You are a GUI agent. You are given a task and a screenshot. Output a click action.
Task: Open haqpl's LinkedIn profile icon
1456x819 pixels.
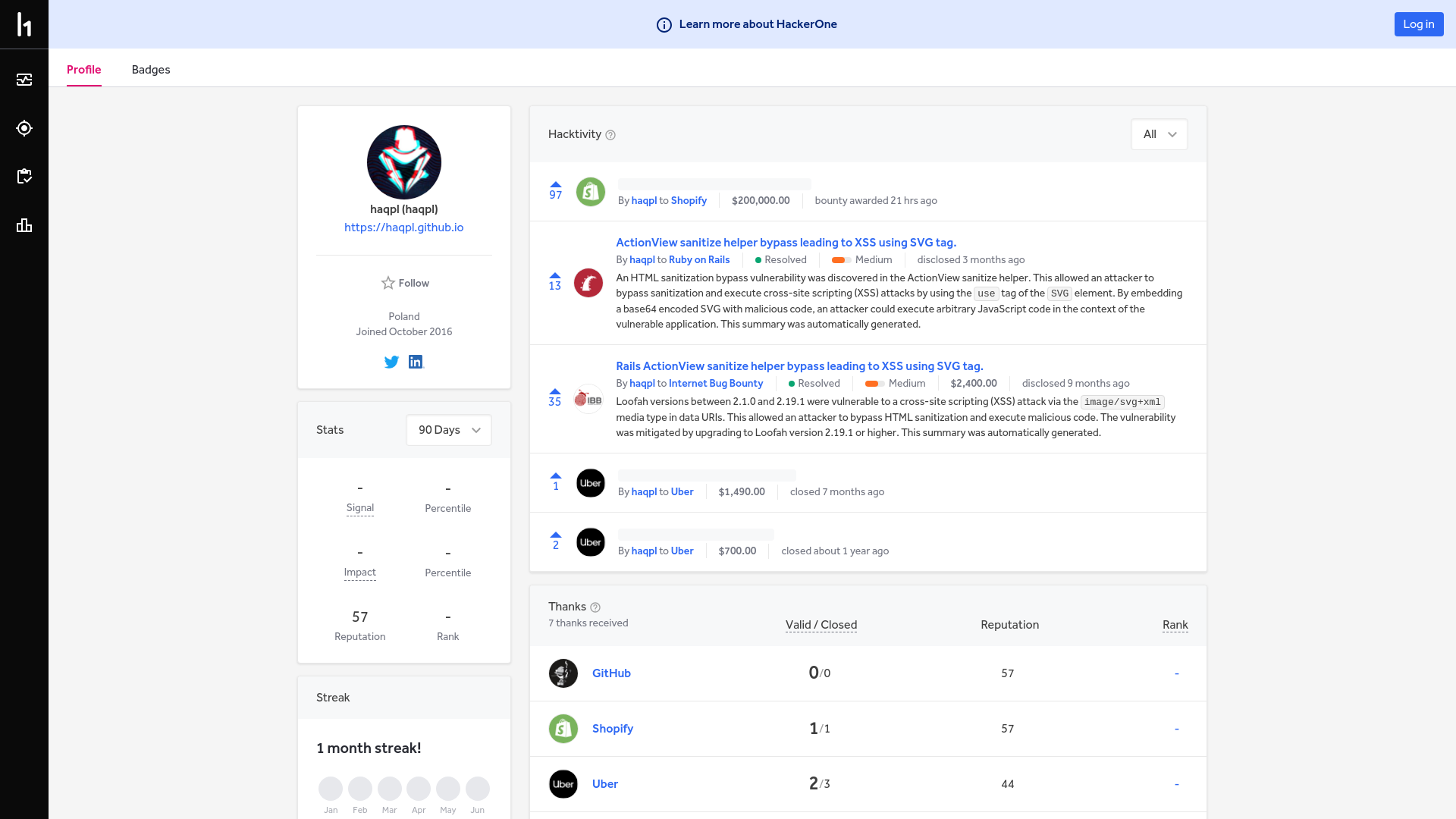click(416, 362)
